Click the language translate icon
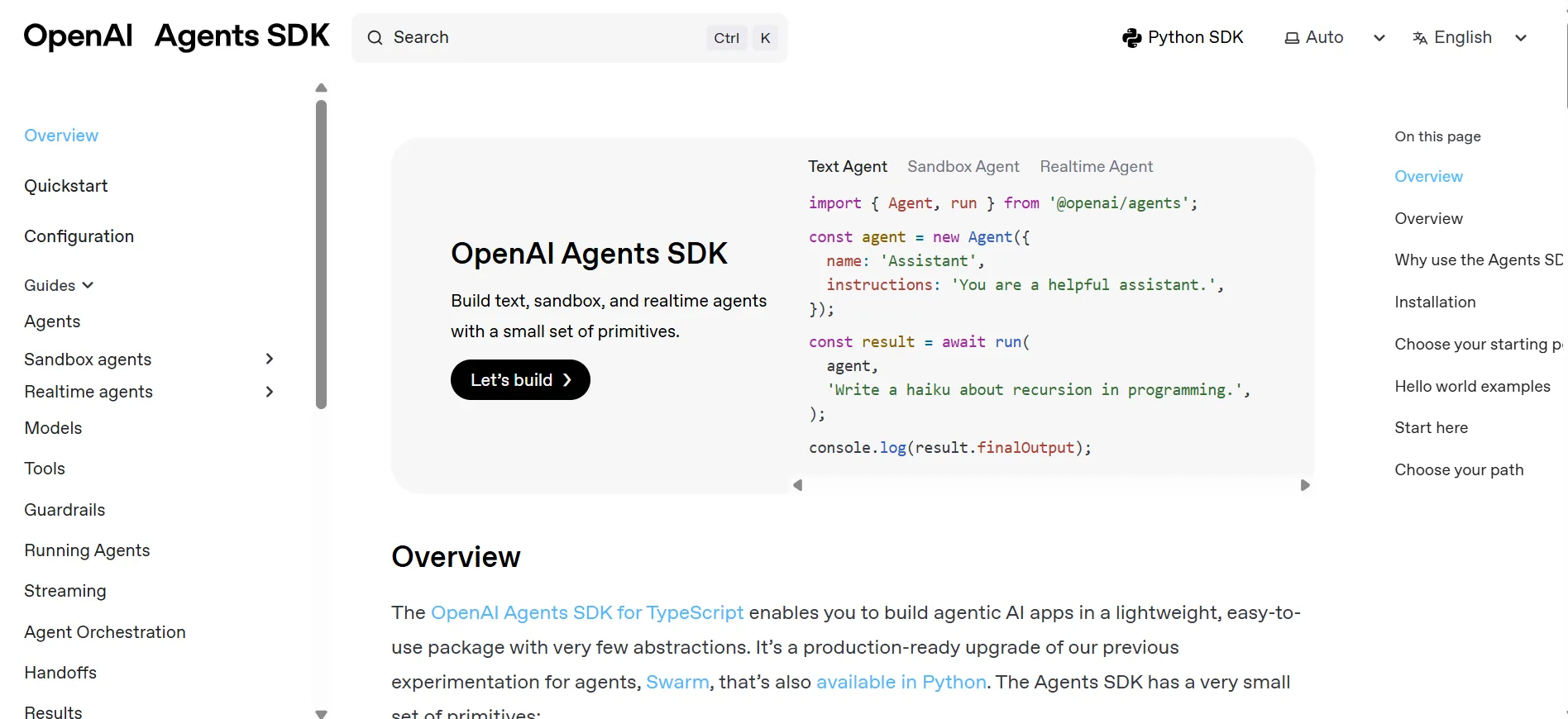The image size is (1568, 719). (1420, 38)
